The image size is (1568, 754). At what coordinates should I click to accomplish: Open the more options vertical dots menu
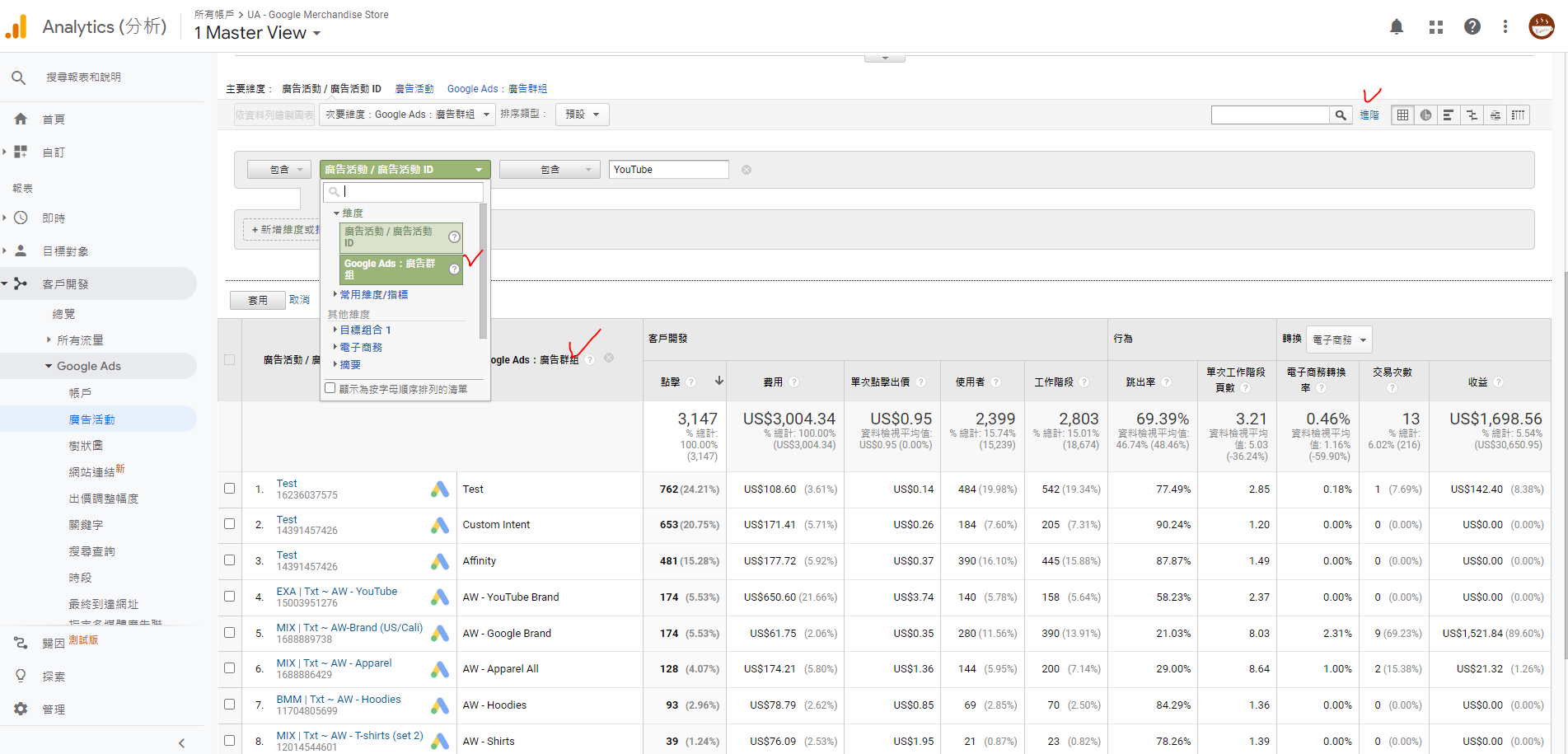click(x=1505, y=26)
